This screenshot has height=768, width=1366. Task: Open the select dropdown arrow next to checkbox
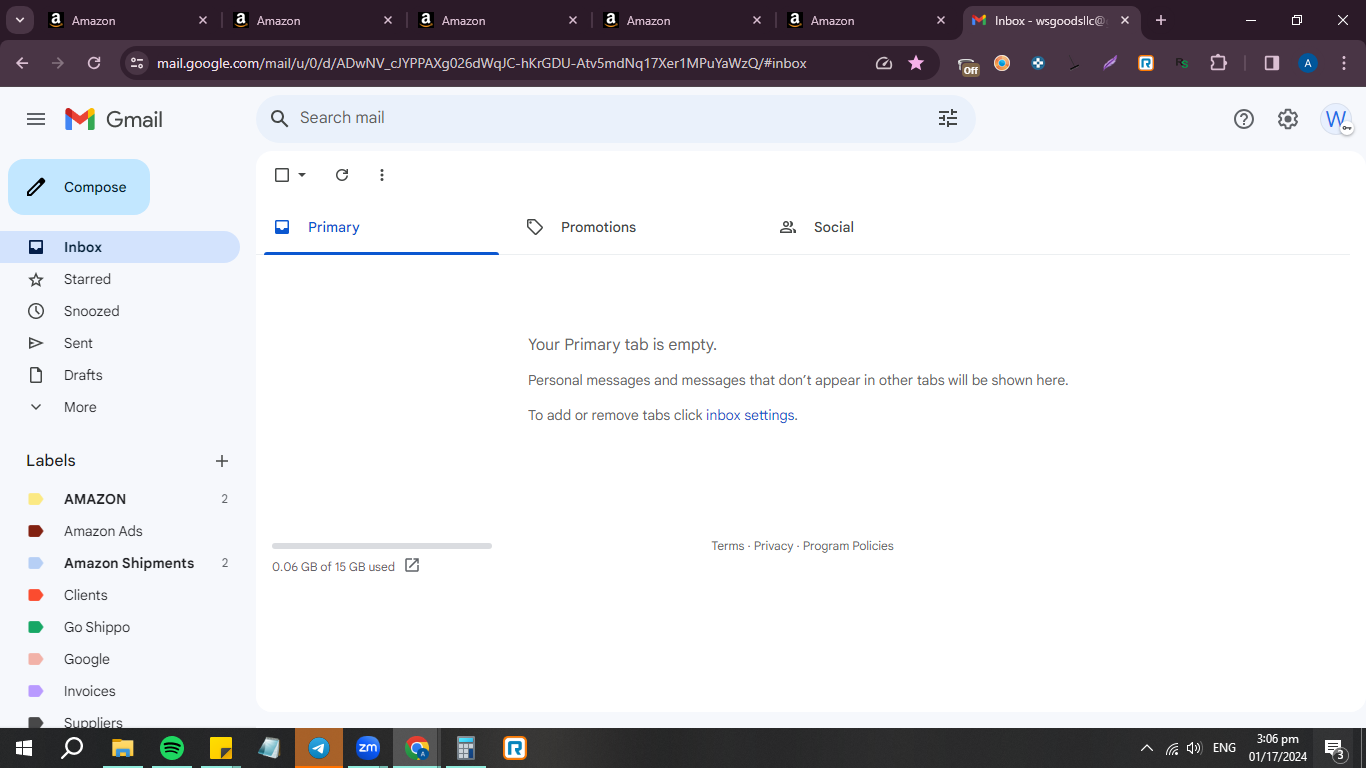pos(302,175)
